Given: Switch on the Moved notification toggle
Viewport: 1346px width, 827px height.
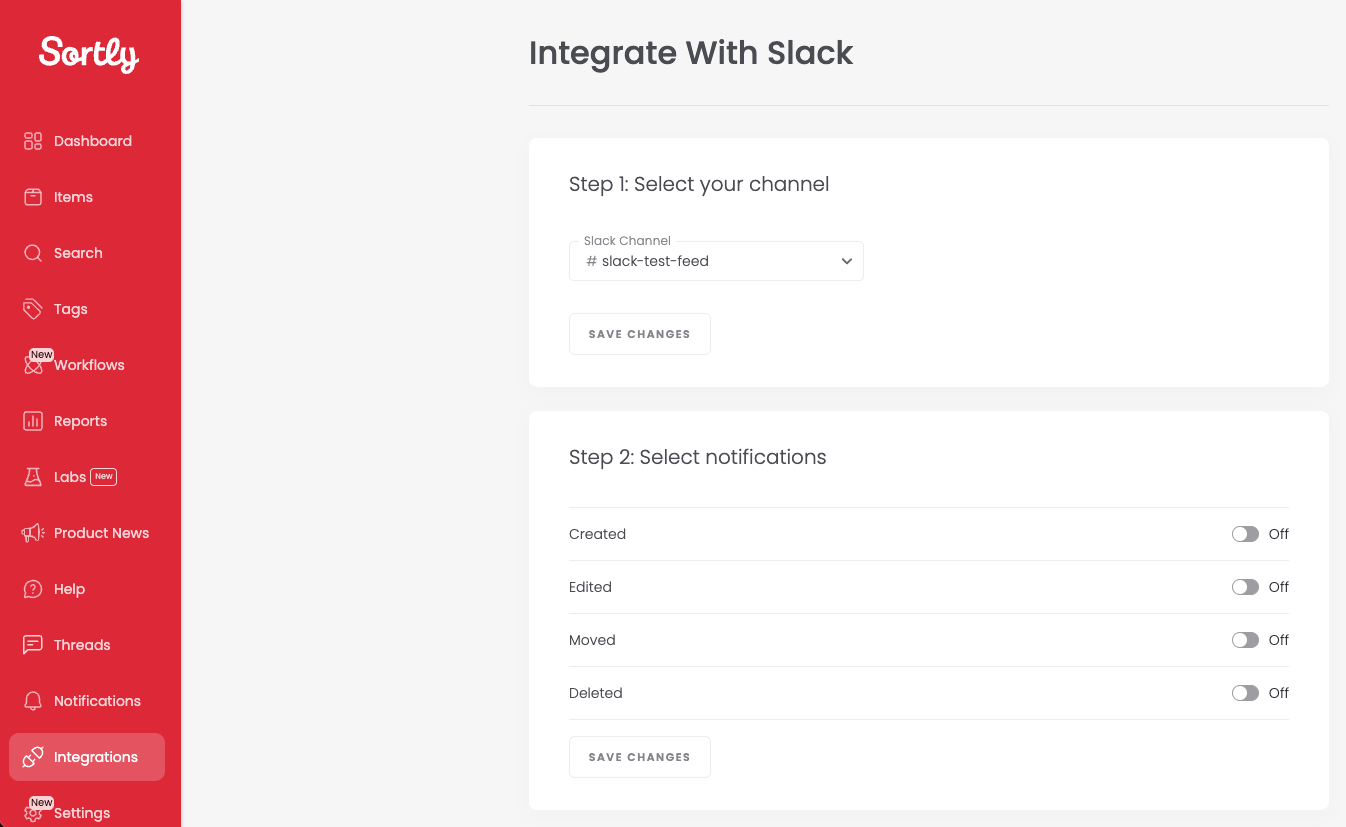Looking at the screenshot, I should 1245,640.
